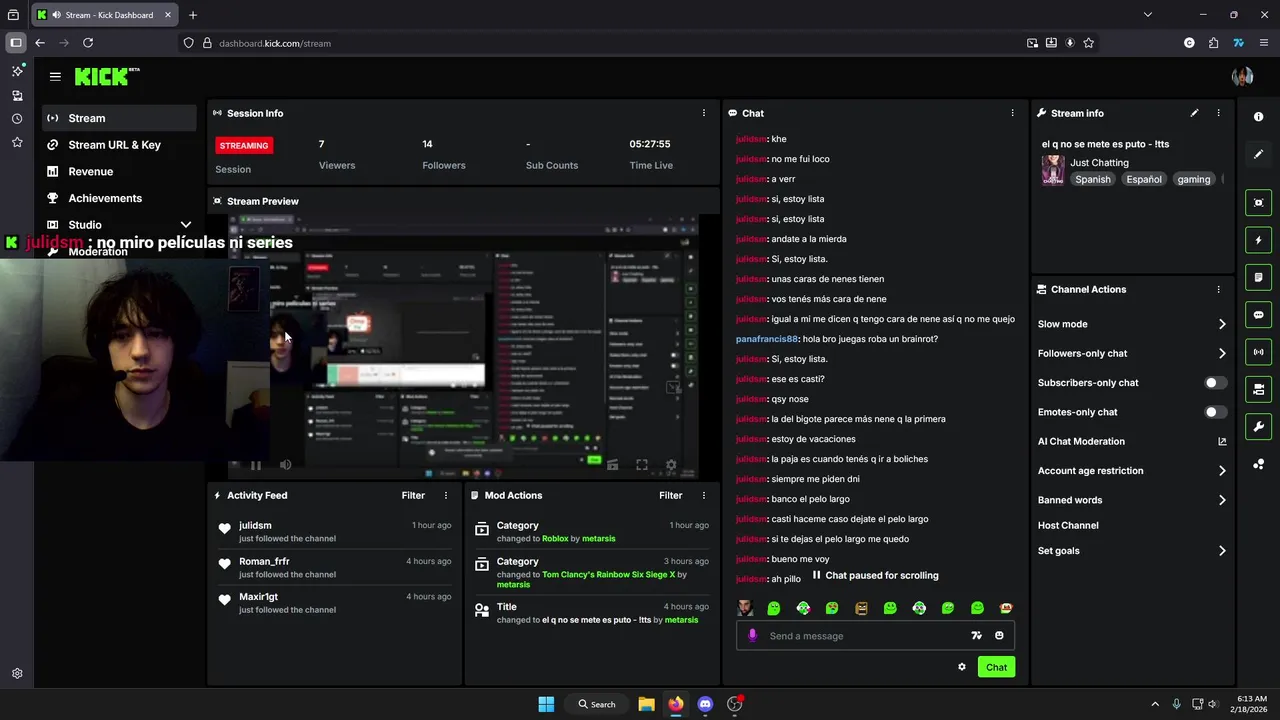Click the Windows Start button
Viewport: 1280px width, 720px height.
[x=546, y=704]
